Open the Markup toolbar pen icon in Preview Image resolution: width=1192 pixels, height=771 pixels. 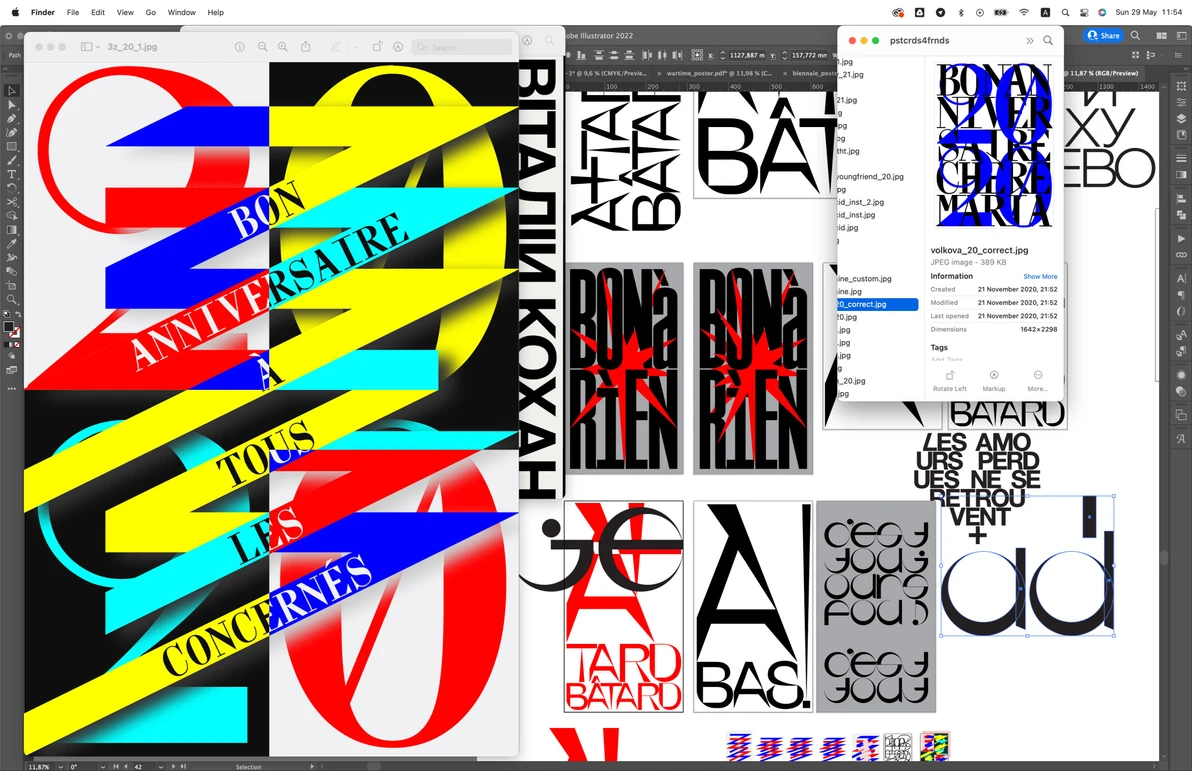tap(336, 47)
